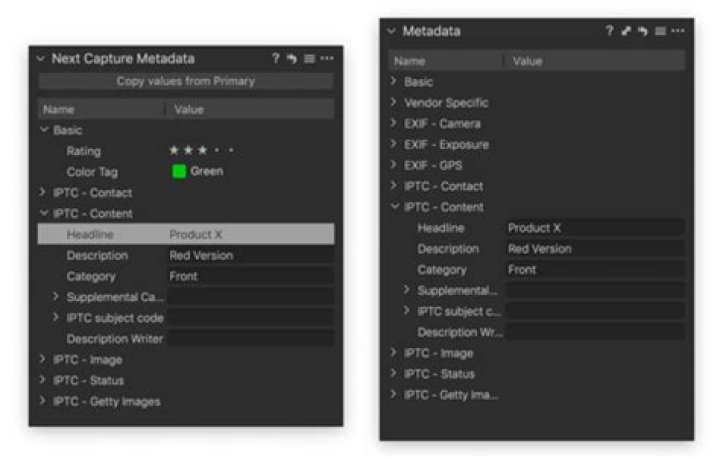The width and height of the screenshot is (720, 459).
Task: Expand IPTC - Contact in Next Capture Metadata
Action: 43,193
